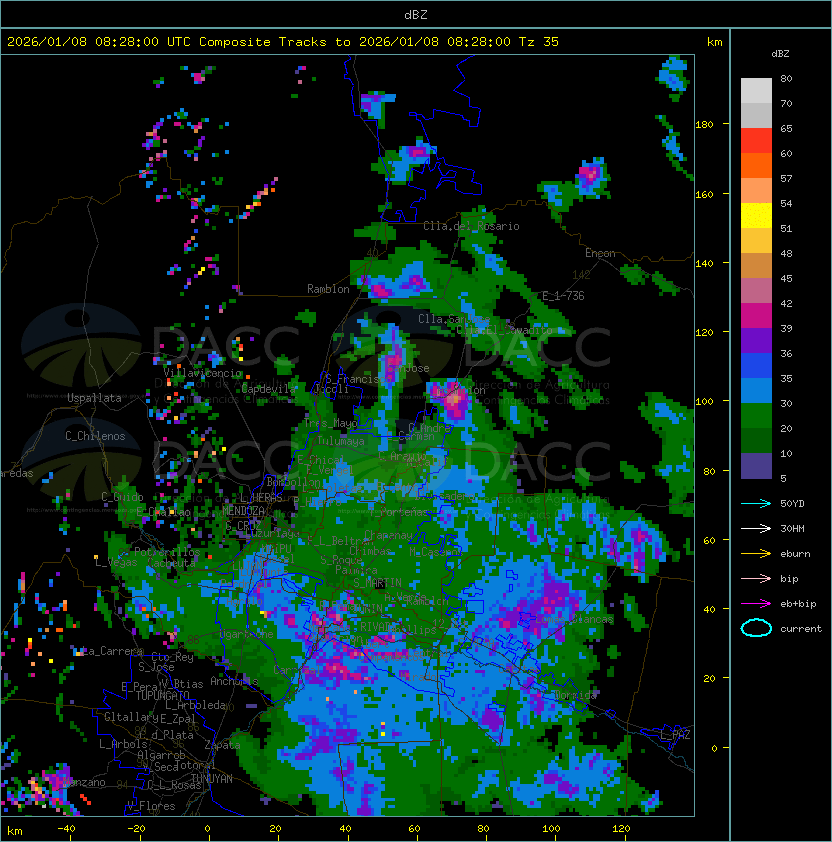The width and height of the screenshot is (832, 842).
Task: Pick the light blue swatch in the dBZ scale
Action: 756,390
